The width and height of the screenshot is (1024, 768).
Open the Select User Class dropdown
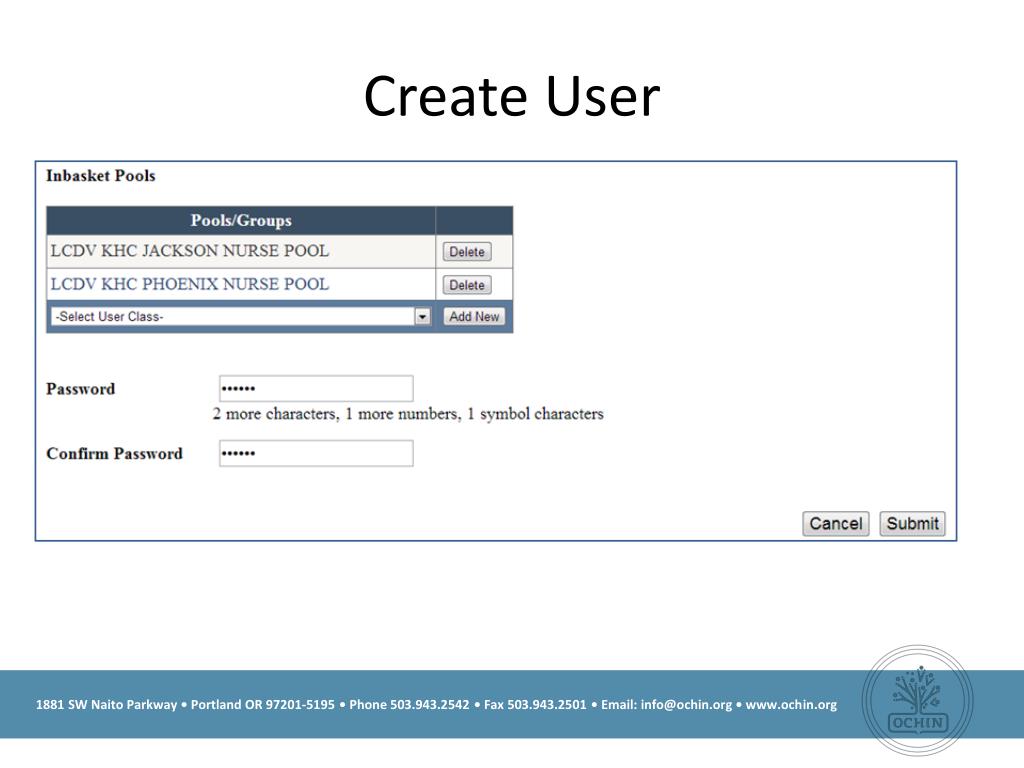click(240, 316)
